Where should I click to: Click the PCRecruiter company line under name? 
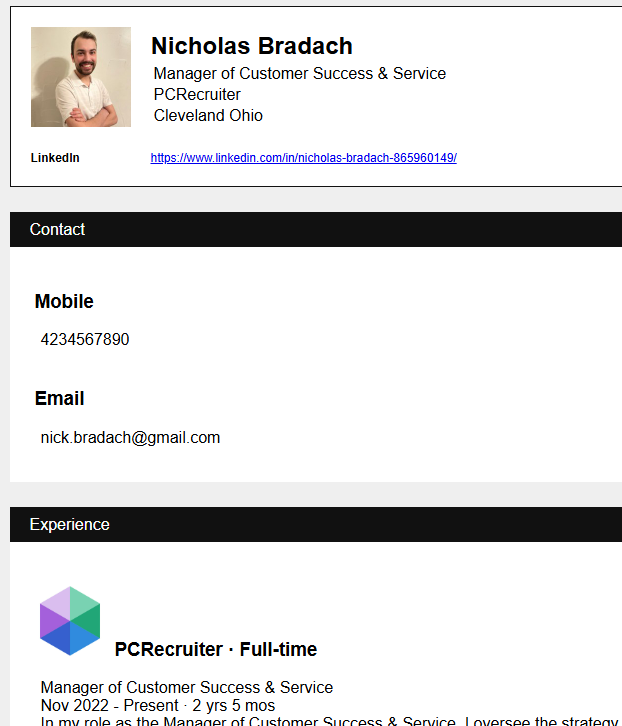coord(197,94)
